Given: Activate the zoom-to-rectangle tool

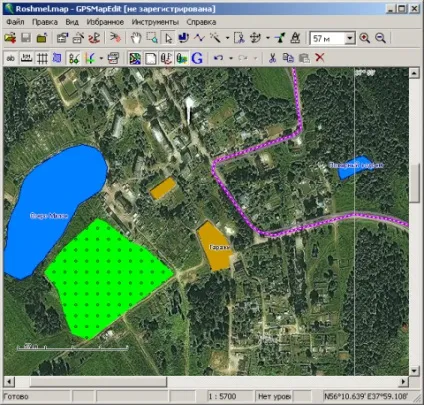Looking at the screenshot, I should (x=152, y=38).
